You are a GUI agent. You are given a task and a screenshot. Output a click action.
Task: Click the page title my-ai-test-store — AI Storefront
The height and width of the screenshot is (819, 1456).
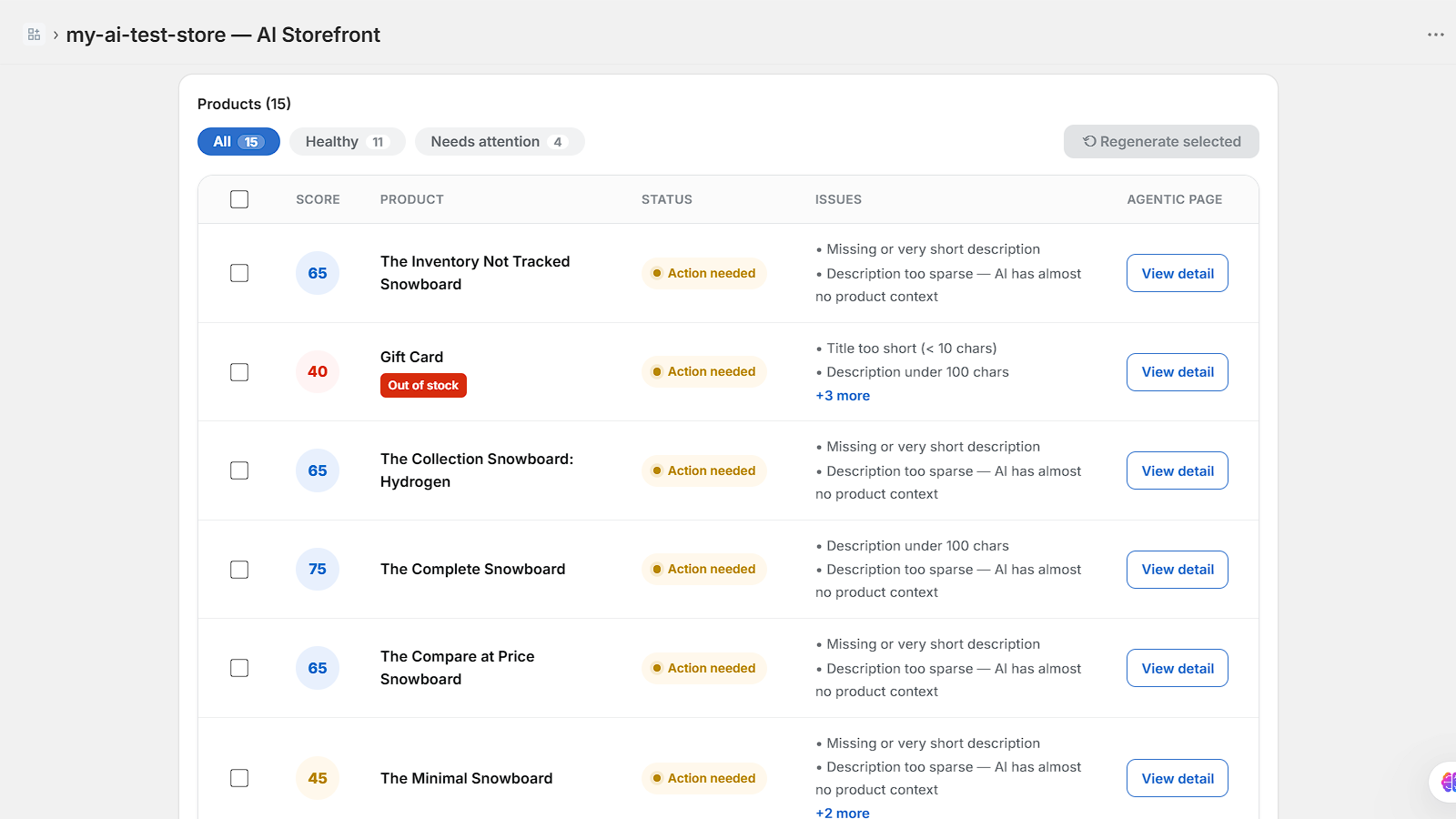point(223,35)
